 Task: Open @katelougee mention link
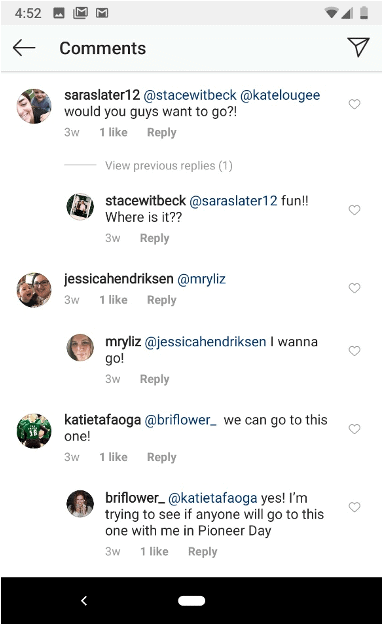click(280, 95)
